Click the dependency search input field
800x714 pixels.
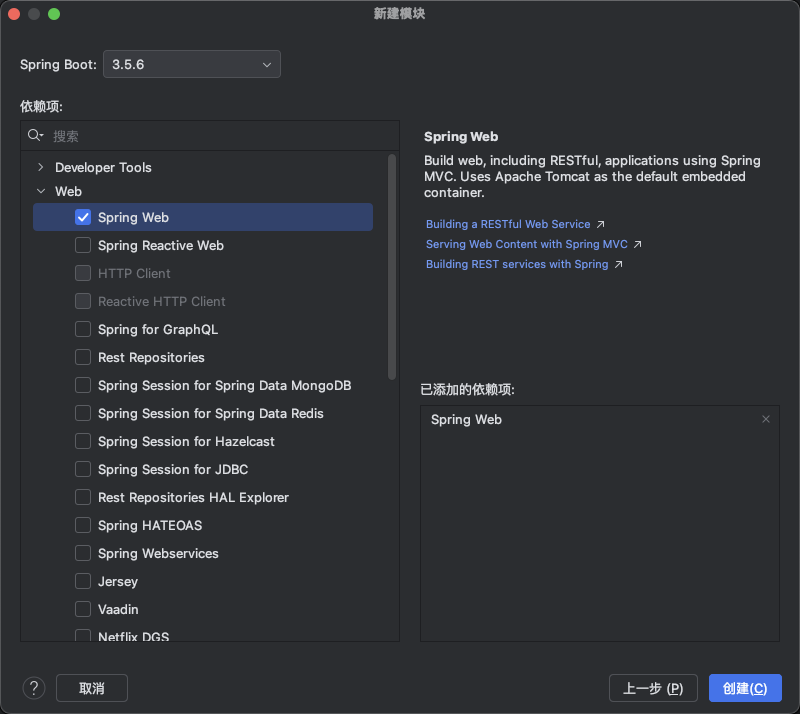[x=220, y=136]
